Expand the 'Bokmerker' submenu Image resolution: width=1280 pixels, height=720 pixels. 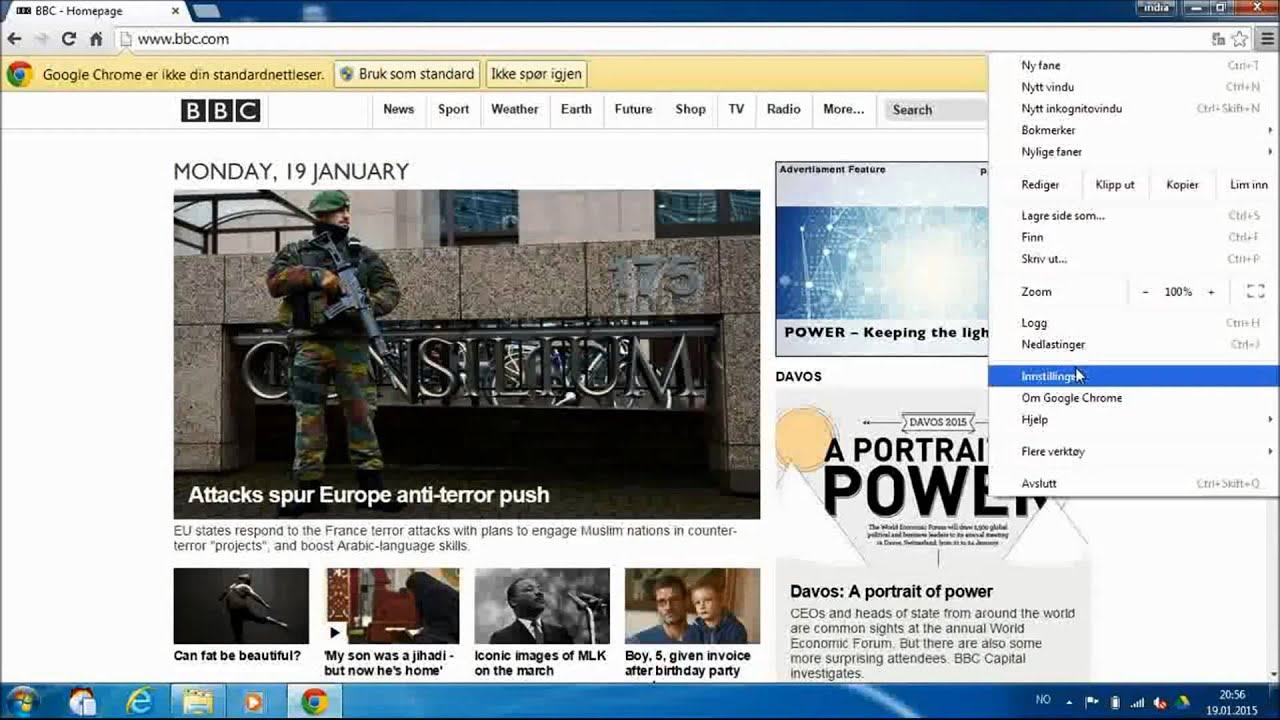[x=1133, y=130]
